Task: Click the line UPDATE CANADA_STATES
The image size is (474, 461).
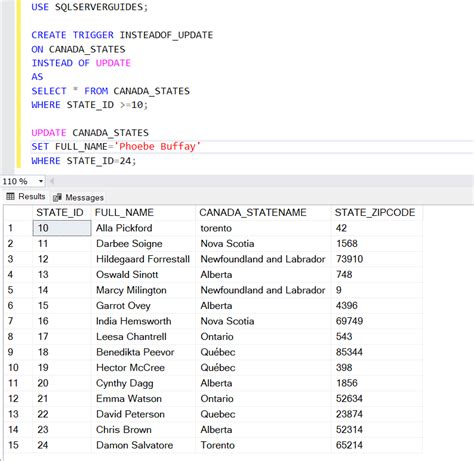Action: (x=90, y=133)
